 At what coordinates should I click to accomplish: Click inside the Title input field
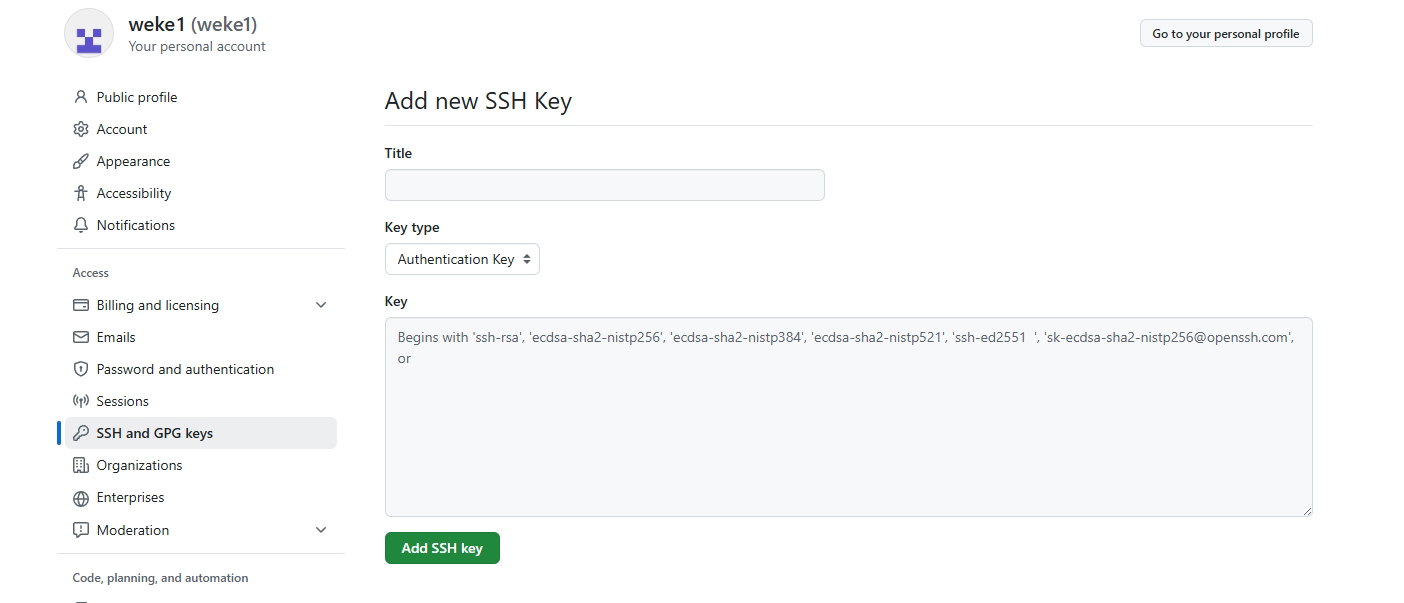[x=604, y=185]
